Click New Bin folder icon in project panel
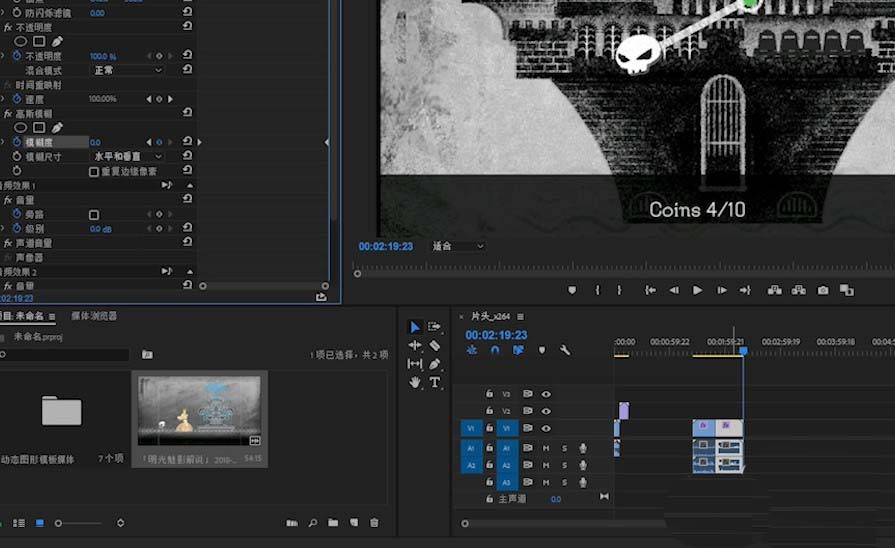 (333, 522)
